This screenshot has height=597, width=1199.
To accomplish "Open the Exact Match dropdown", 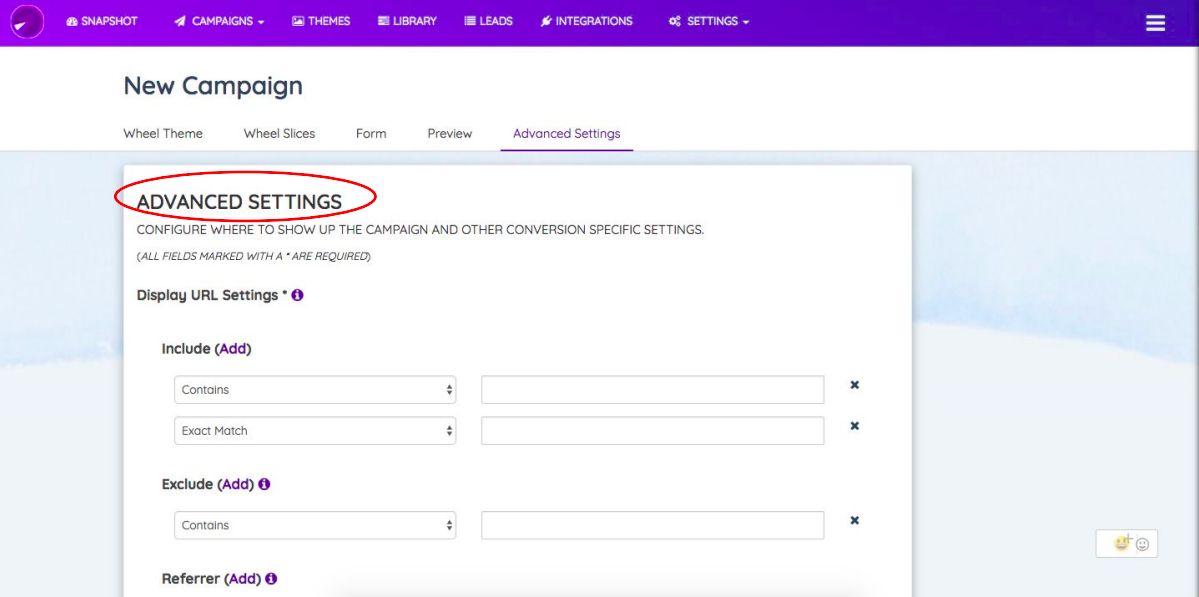I will [x=315, y=431].
